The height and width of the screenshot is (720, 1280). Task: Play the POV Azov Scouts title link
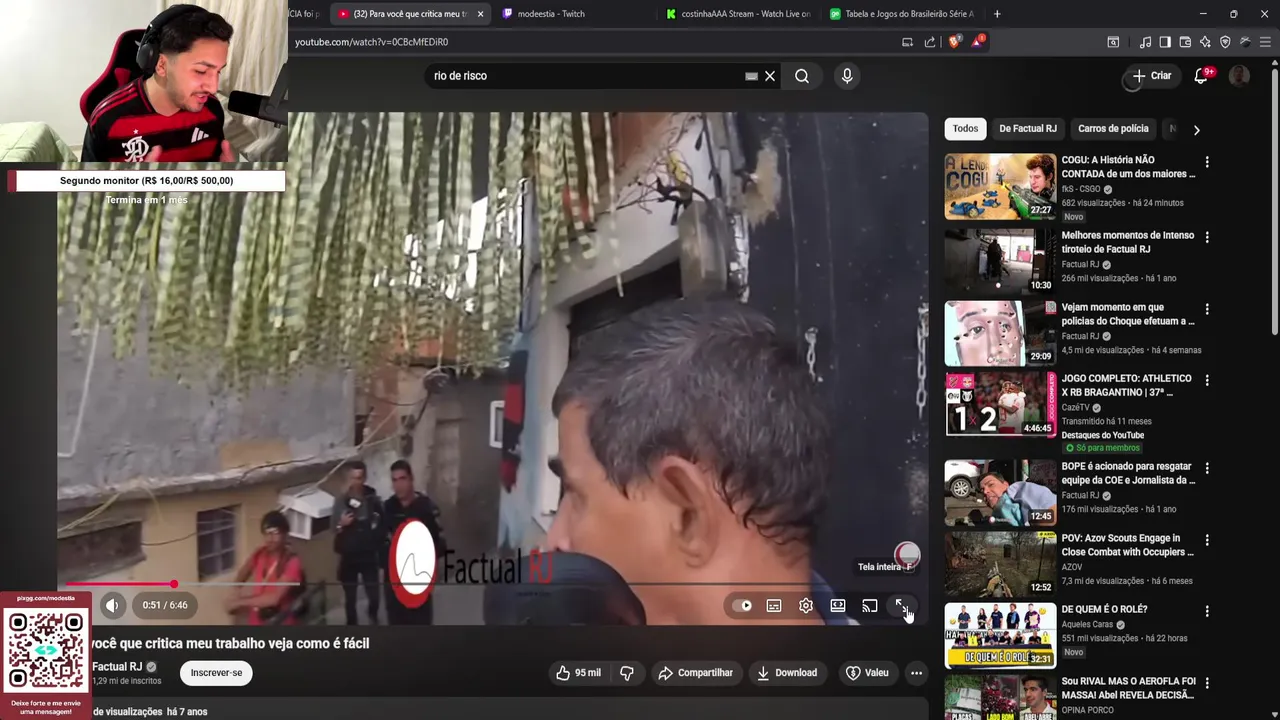click(x=1127, y=545)
